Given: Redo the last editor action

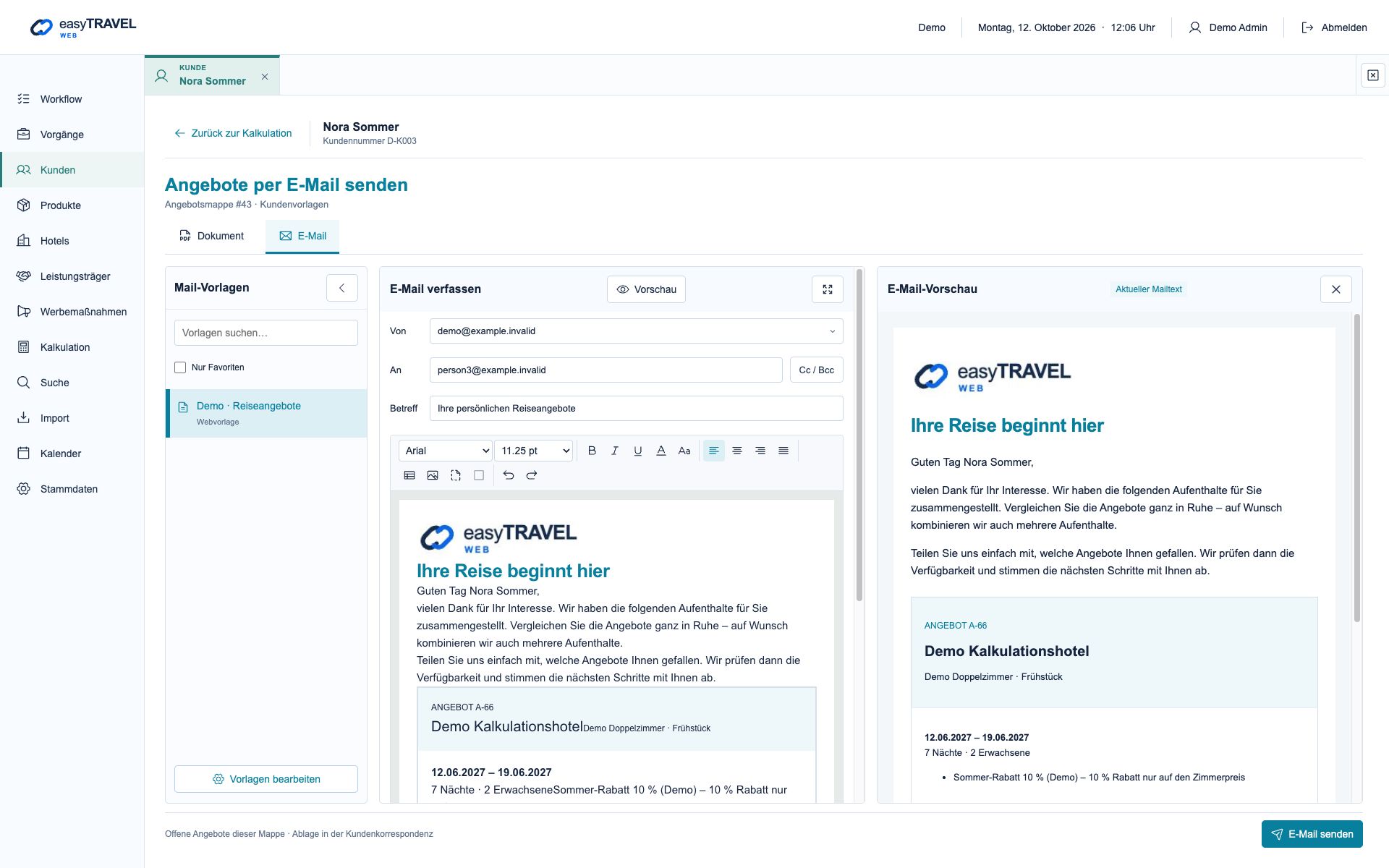Looking at the screenshot, I should coord(532,475).
